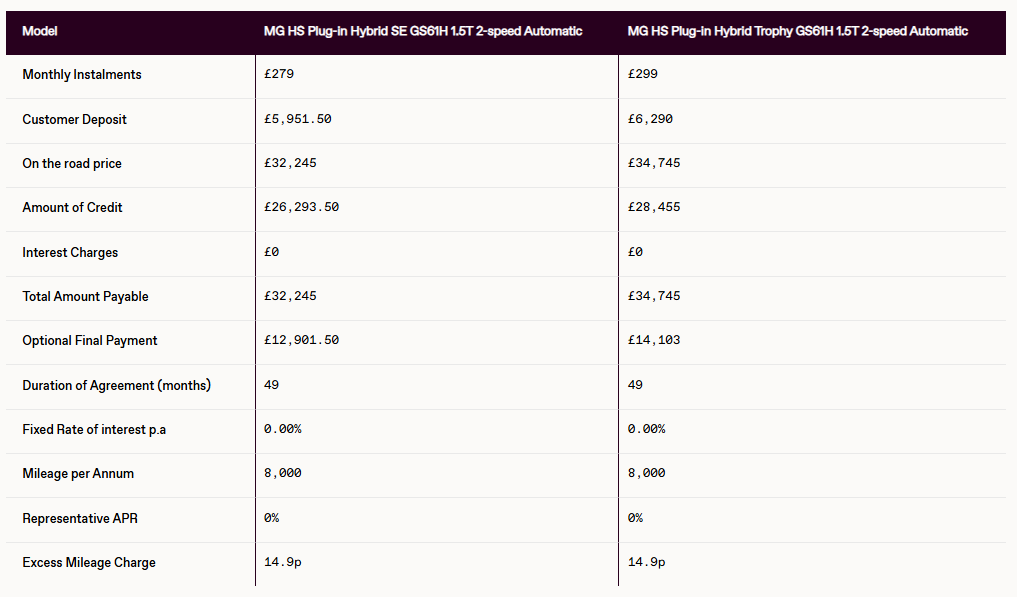Viewport: 1017px width, 597px height.
Task: Select the MG HS Plug-in Hybrid Trophy header
Action: tap(797, 31)
